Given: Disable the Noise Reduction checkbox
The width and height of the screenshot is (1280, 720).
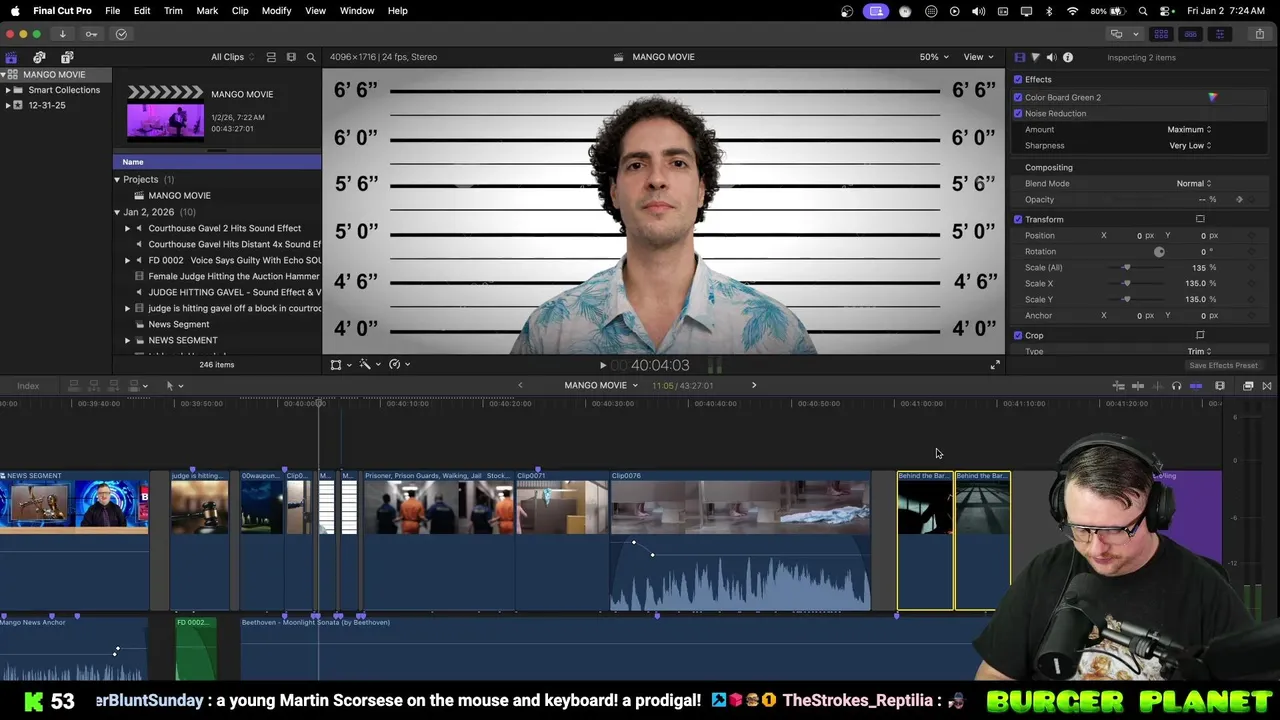Looking at the screenshot, I should (x=1018, y=113).
